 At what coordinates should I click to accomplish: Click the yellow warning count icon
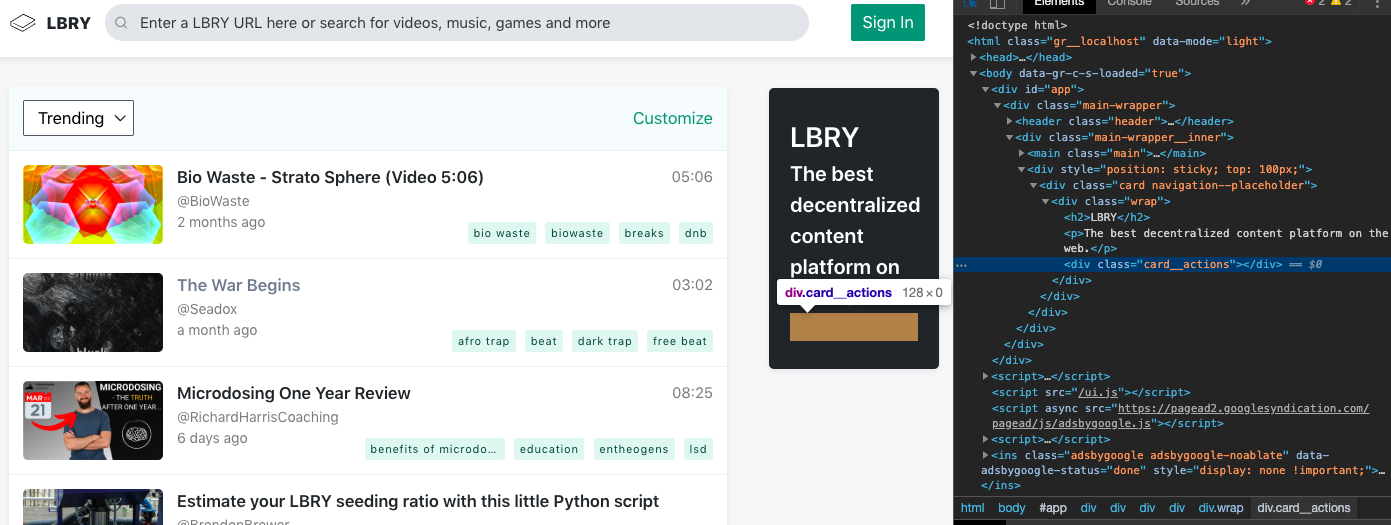pos(1334,4)
